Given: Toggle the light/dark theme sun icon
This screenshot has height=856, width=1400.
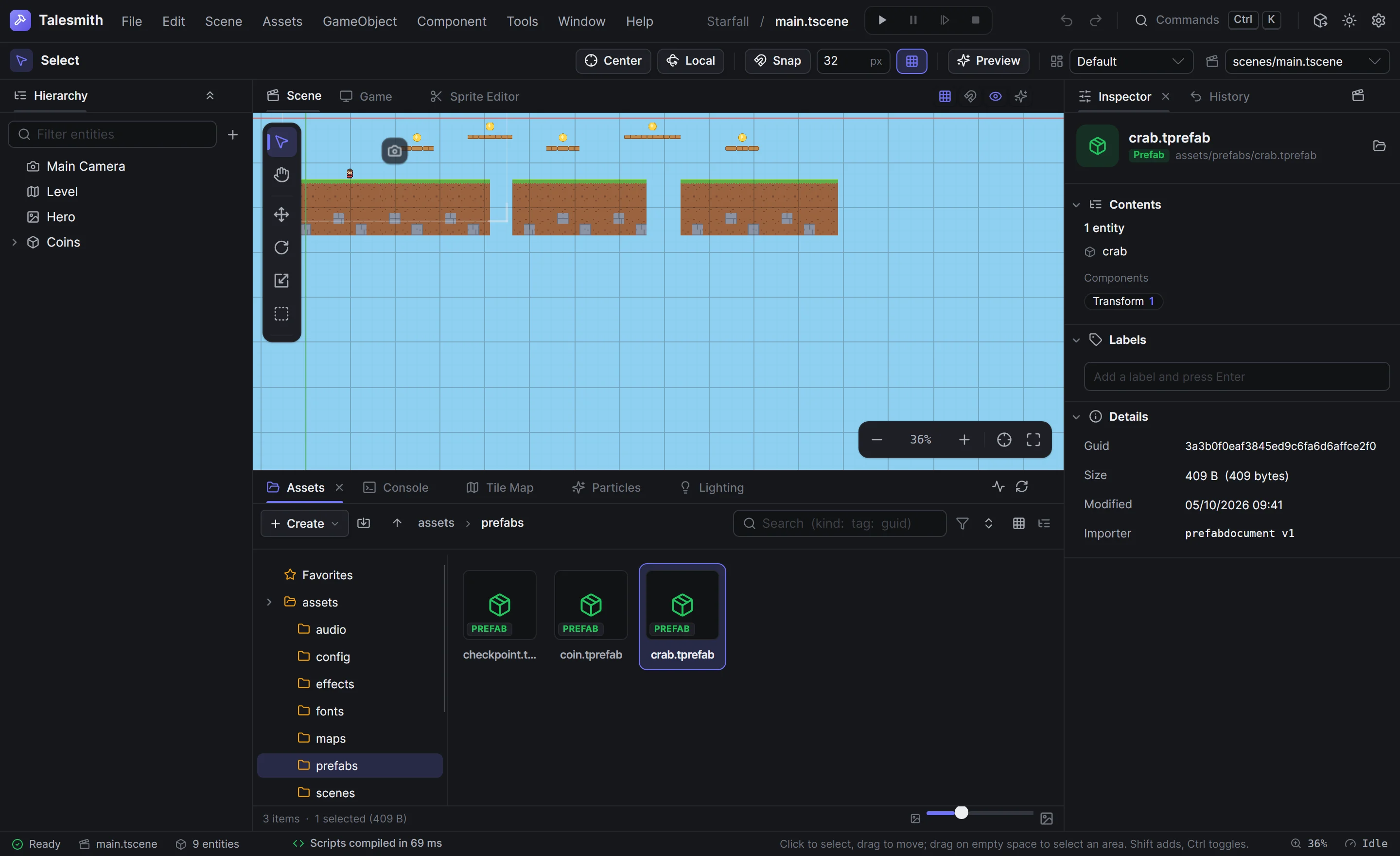Looking at the screenshot, I should pyautogui.click(x=1349, y=20).
